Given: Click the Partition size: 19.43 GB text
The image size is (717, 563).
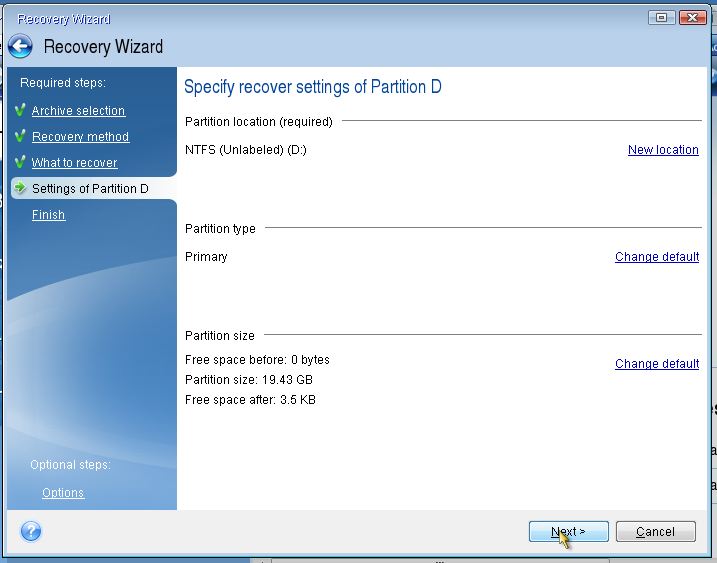Looking at the screenshot, I should 249,380.
